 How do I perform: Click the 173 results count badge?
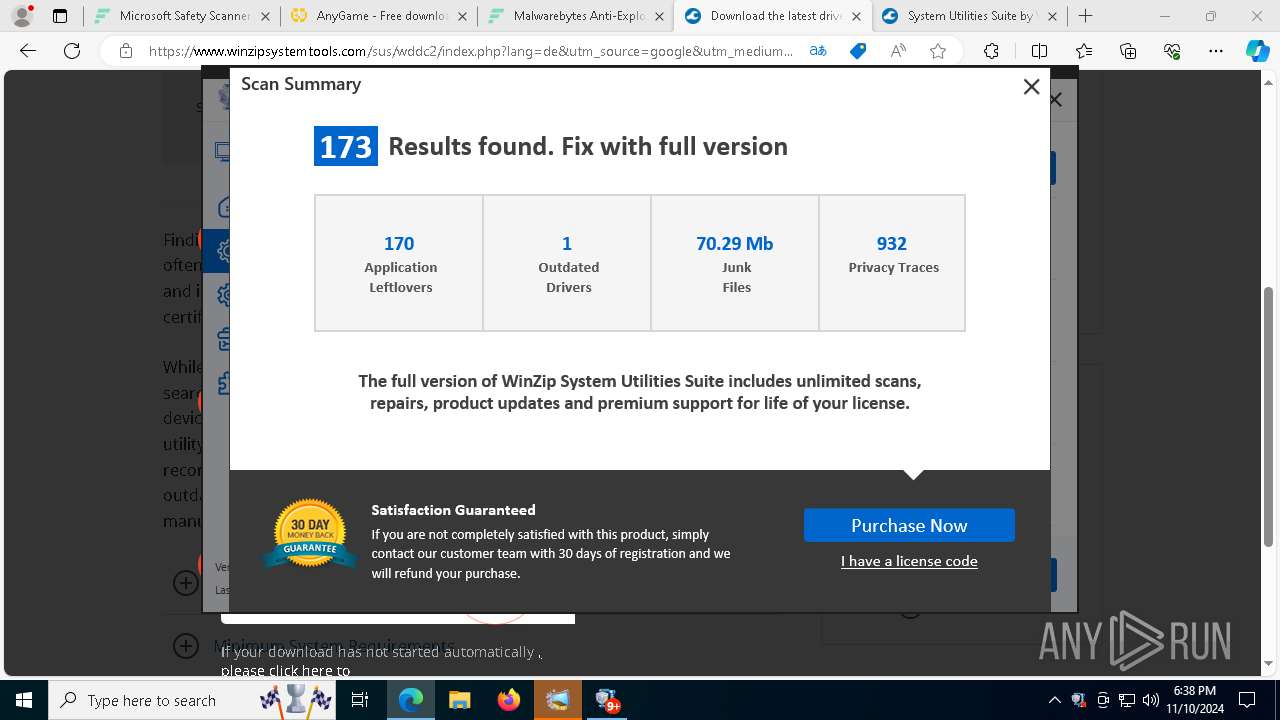(x=346, y=146)
